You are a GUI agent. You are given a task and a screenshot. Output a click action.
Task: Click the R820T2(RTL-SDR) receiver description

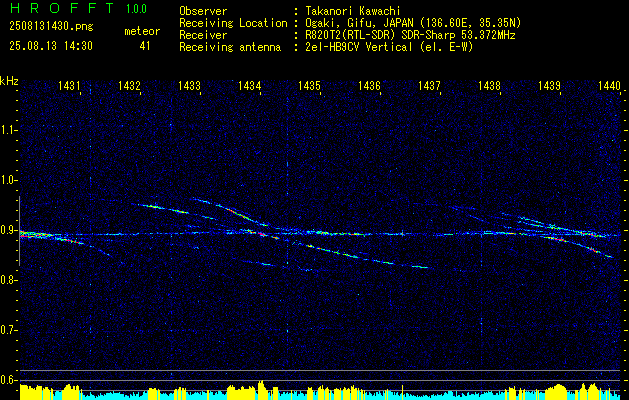pyautogui.click(x=410, y=35)
